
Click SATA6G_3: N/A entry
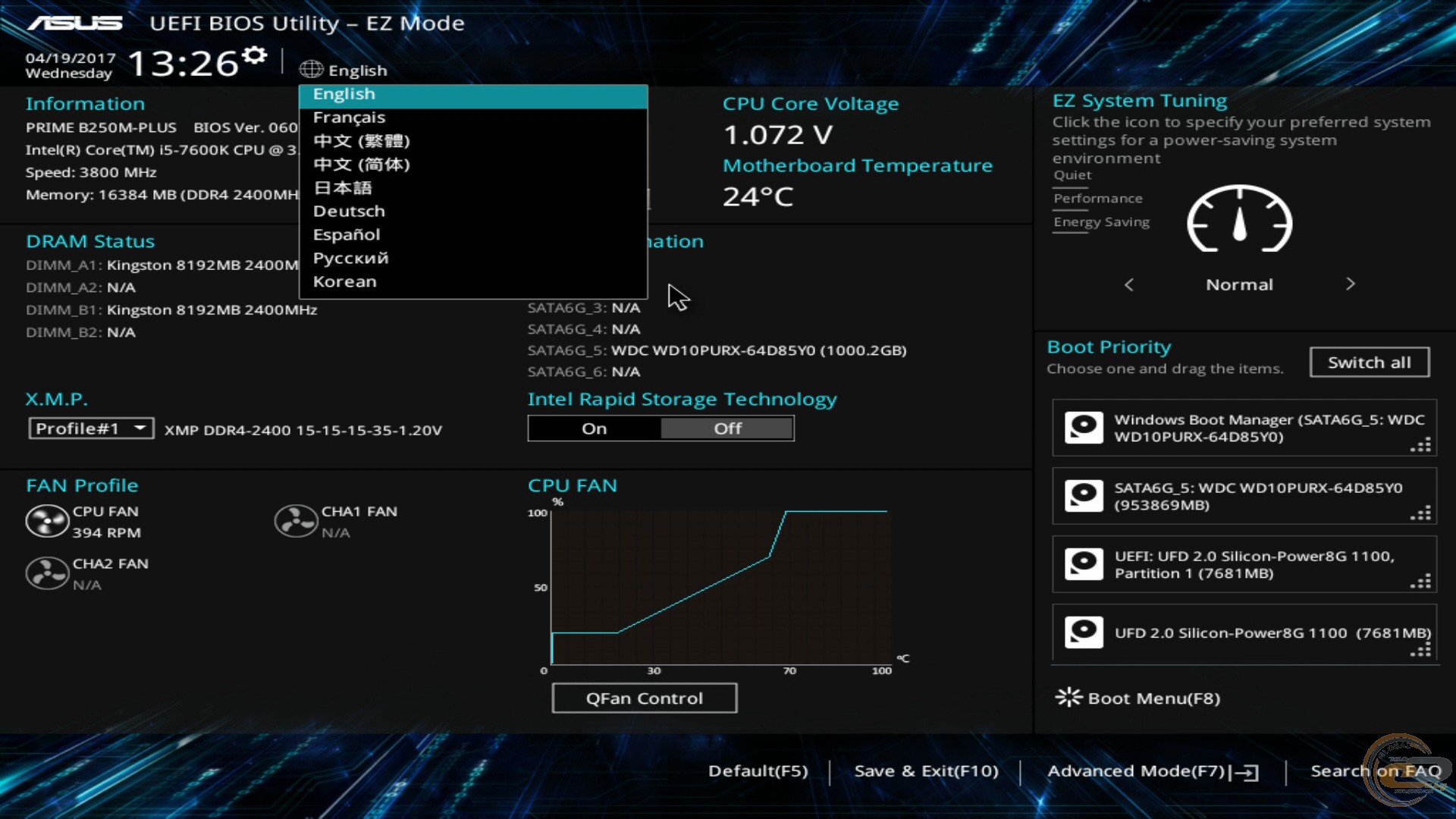click(x=584, y=308)
